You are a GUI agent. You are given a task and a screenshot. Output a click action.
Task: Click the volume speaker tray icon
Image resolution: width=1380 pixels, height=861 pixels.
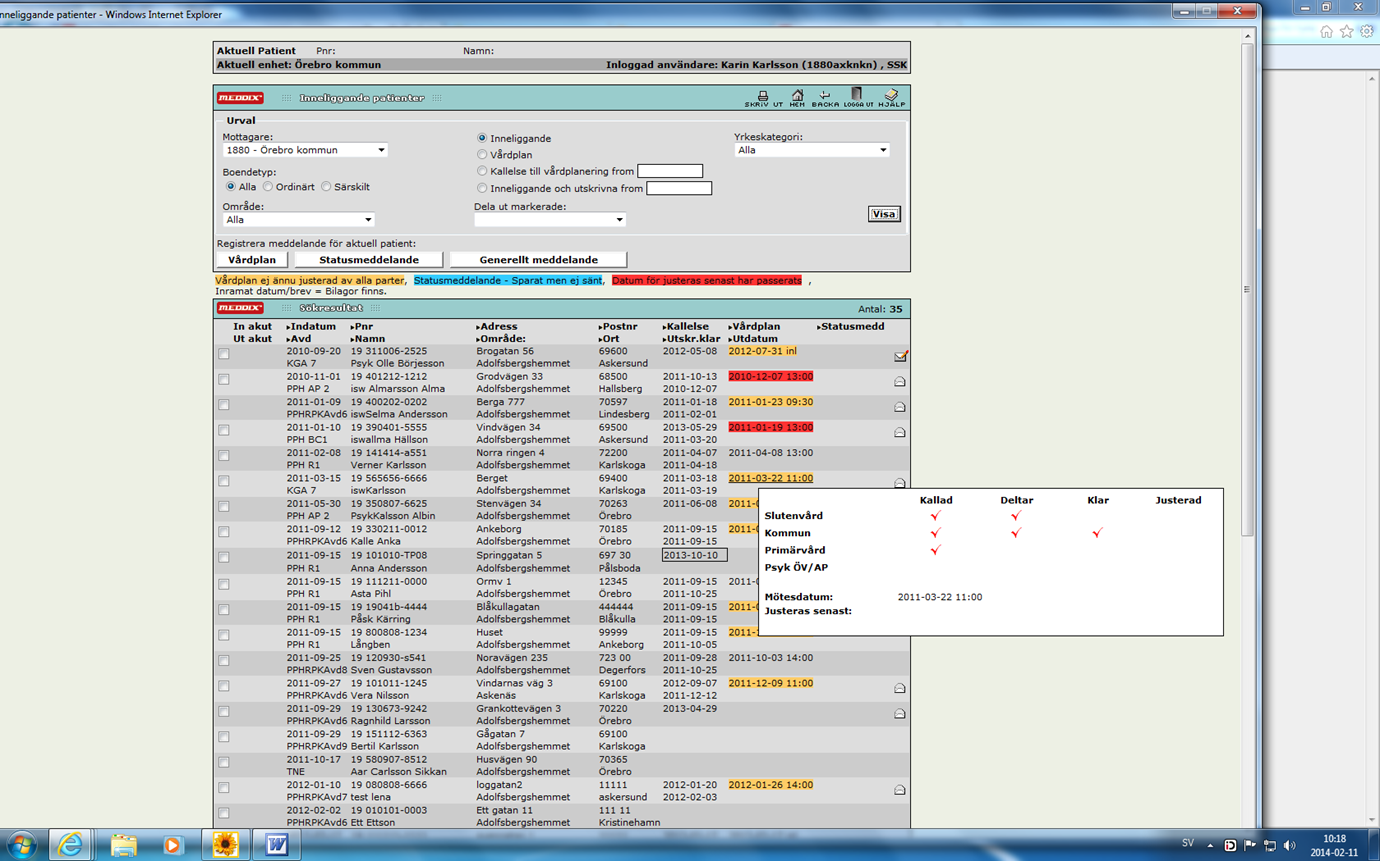[1289, 845]
